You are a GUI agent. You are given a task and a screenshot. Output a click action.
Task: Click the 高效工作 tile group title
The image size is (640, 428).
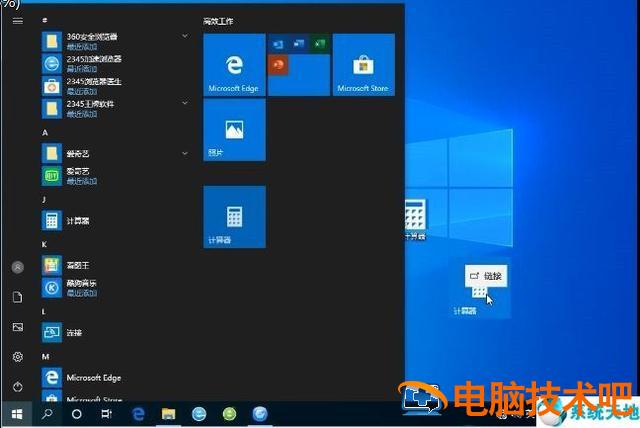click(218, 21)
